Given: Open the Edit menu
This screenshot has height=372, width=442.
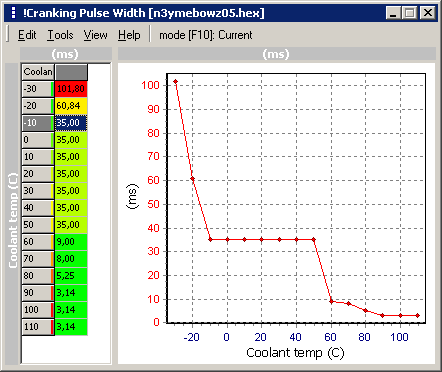Looking at the screenshot, I should (27, 35).
